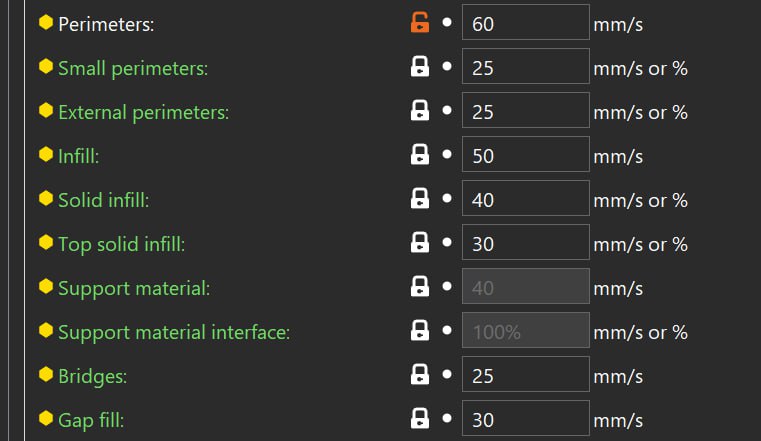Click the lock icon for Top solid infill
The height and width of the screenshot is (441, 761).
pyautogui.click(x=420, y=243)
